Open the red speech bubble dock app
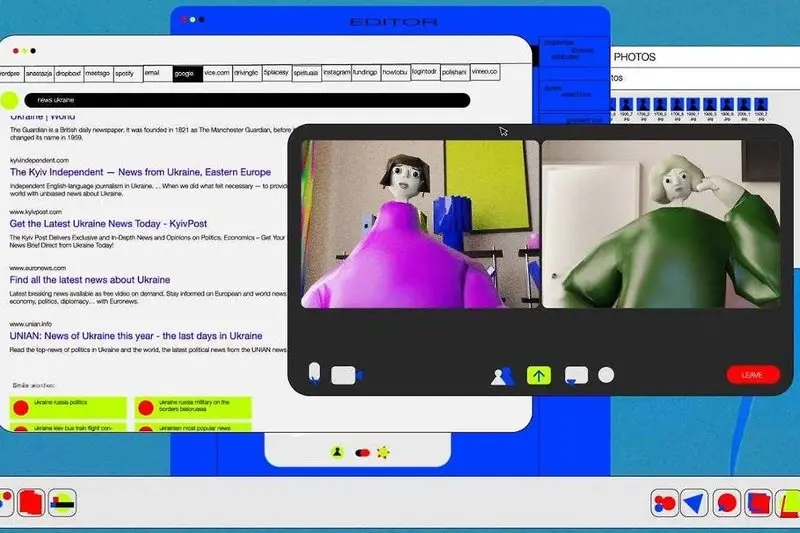Screen dimensions: 800x533 727,503
